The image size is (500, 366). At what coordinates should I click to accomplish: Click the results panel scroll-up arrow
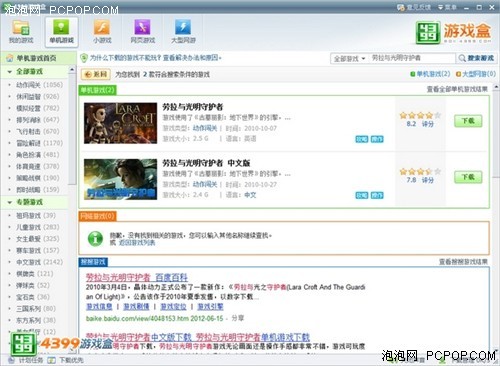(x=496, y=87)
